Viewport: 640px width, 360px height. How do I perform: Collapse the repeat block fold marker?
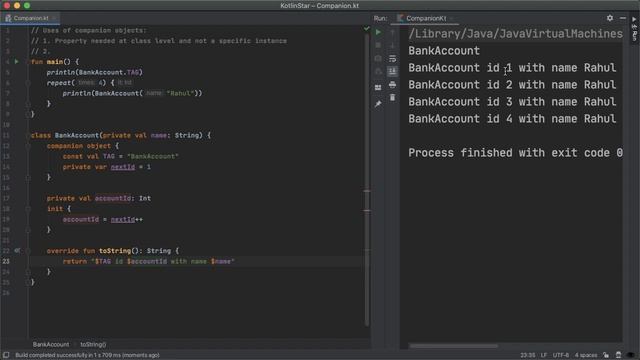28,83
